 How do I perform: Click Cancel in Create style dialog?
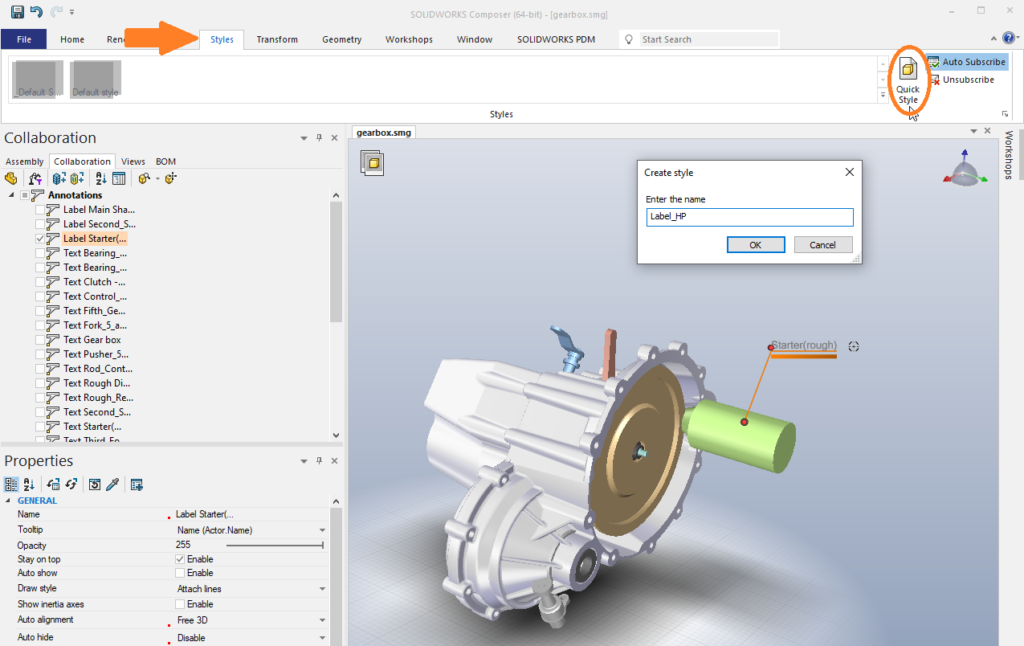pos(822,245)
